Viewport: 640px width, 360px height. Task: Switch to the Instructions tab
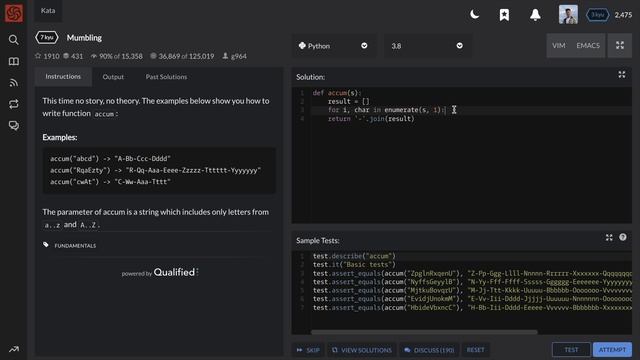tap(63, 76)
